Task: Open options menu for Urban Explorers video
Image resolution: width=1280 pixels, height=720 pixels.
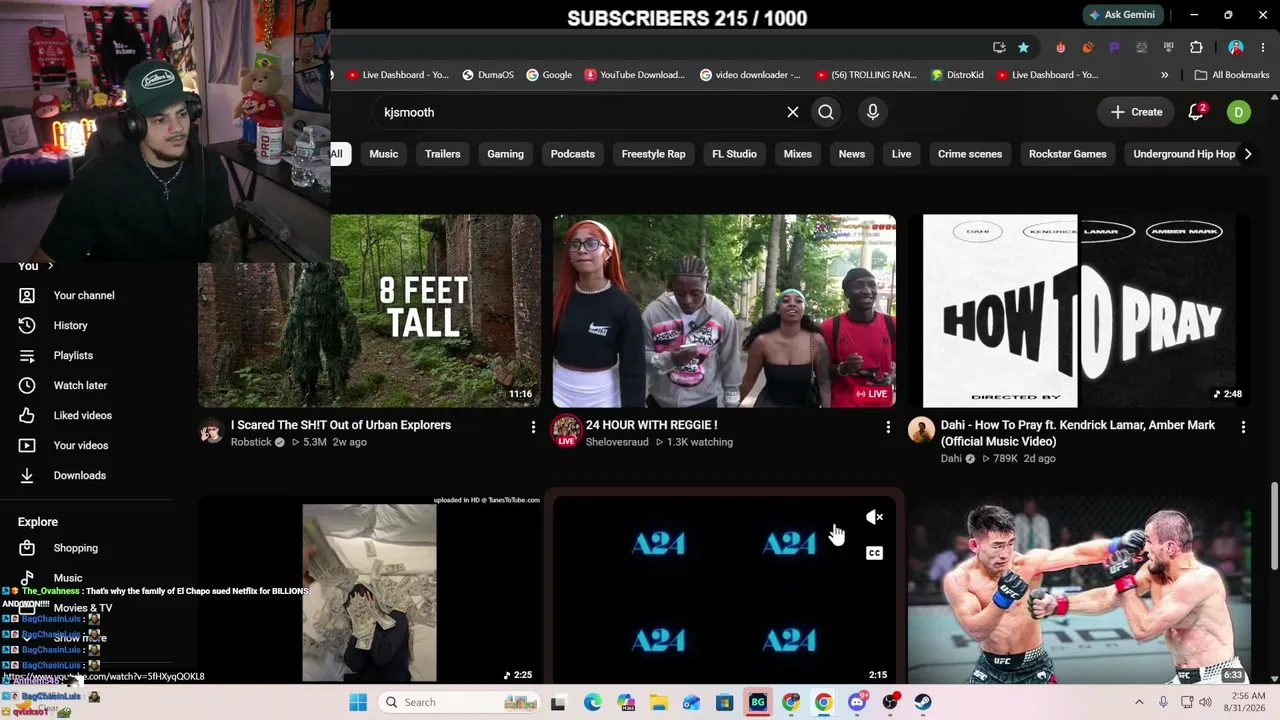Action: click(533, 427)
